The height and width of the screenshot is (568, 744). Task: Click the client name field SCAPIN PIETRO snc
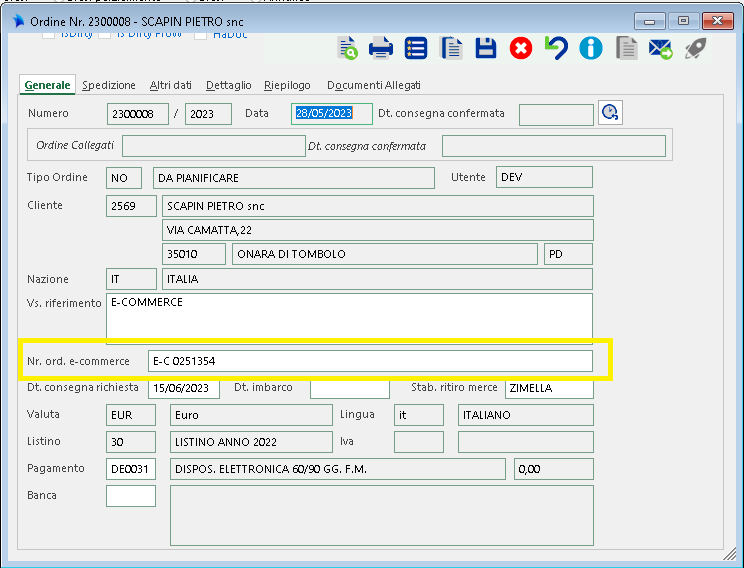[378, 206]
